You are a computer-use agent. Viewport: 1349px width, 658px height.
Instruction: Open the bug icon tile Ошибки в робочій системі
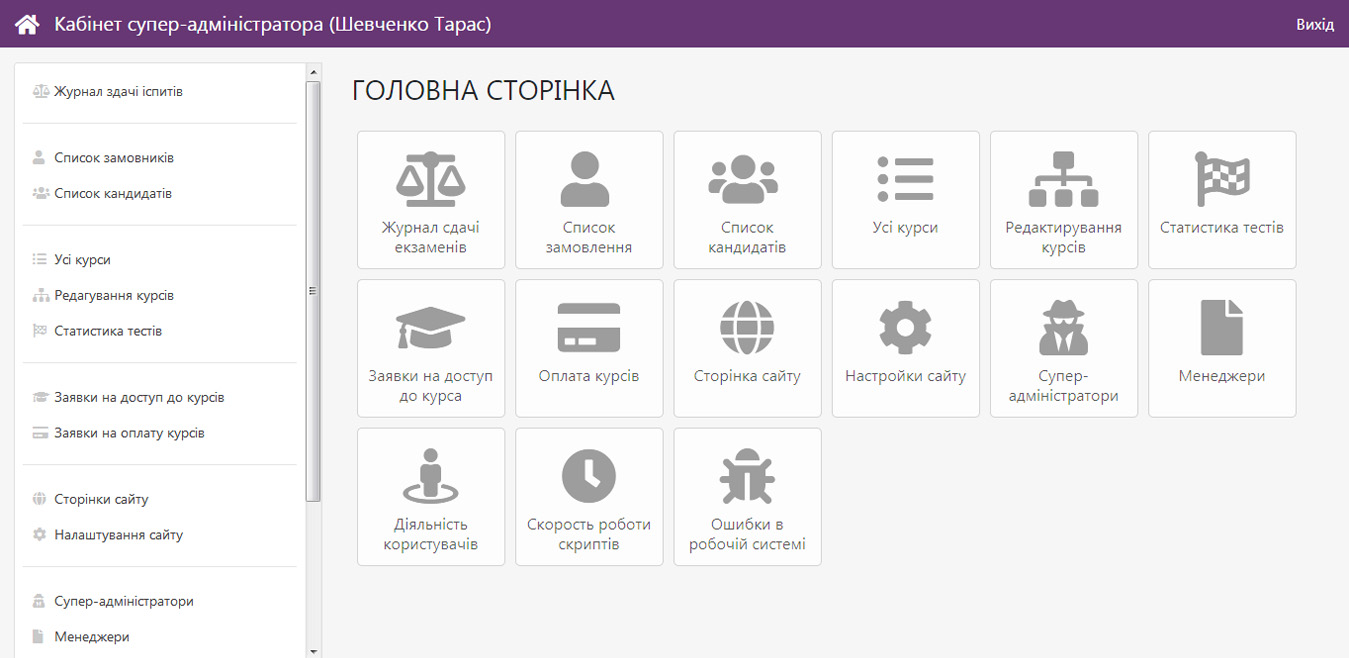point(747,497)
